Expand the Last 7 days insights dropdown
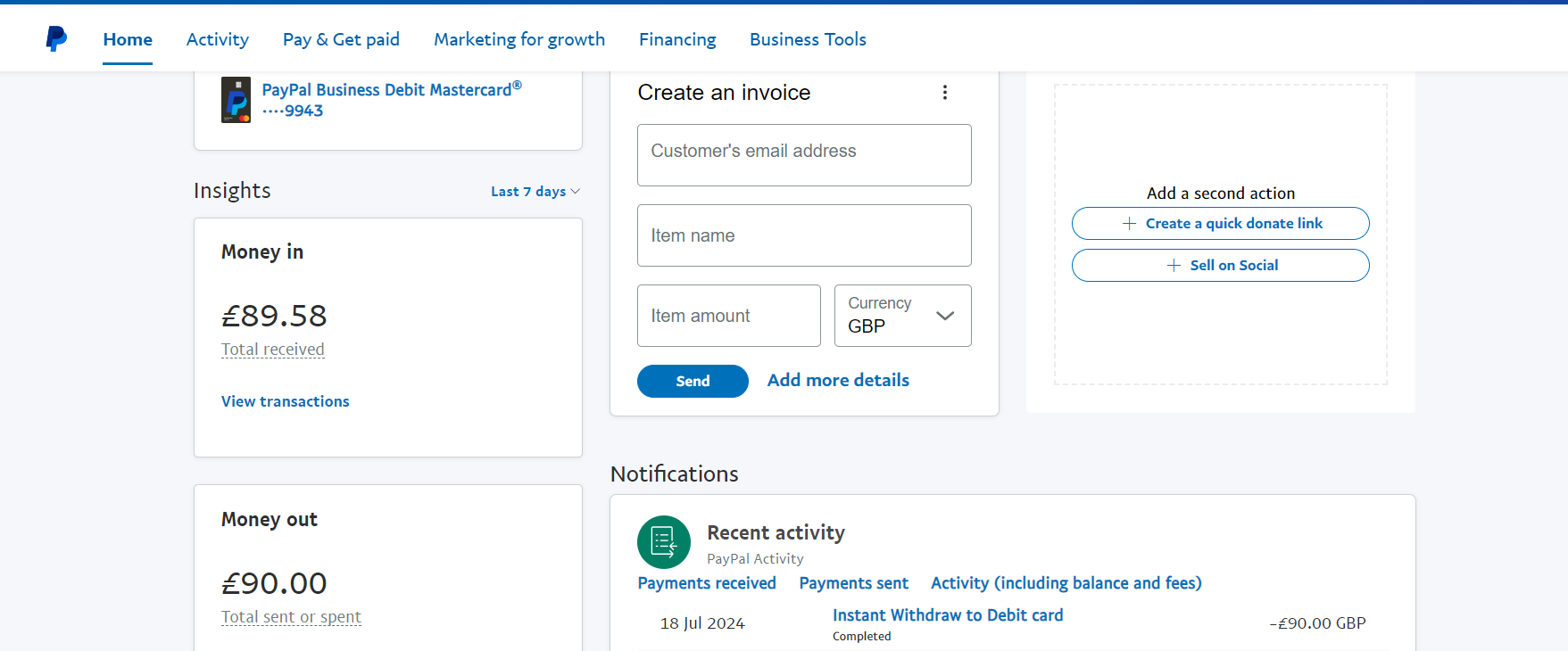Screen dimensions: 1568x651 pos(535,192)
